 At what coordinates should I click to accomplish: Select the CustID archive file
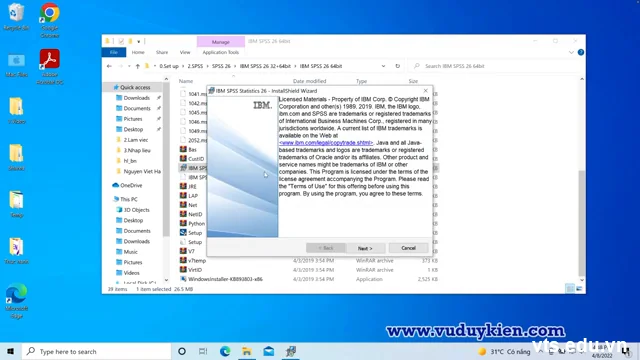[x=196, y=159]
